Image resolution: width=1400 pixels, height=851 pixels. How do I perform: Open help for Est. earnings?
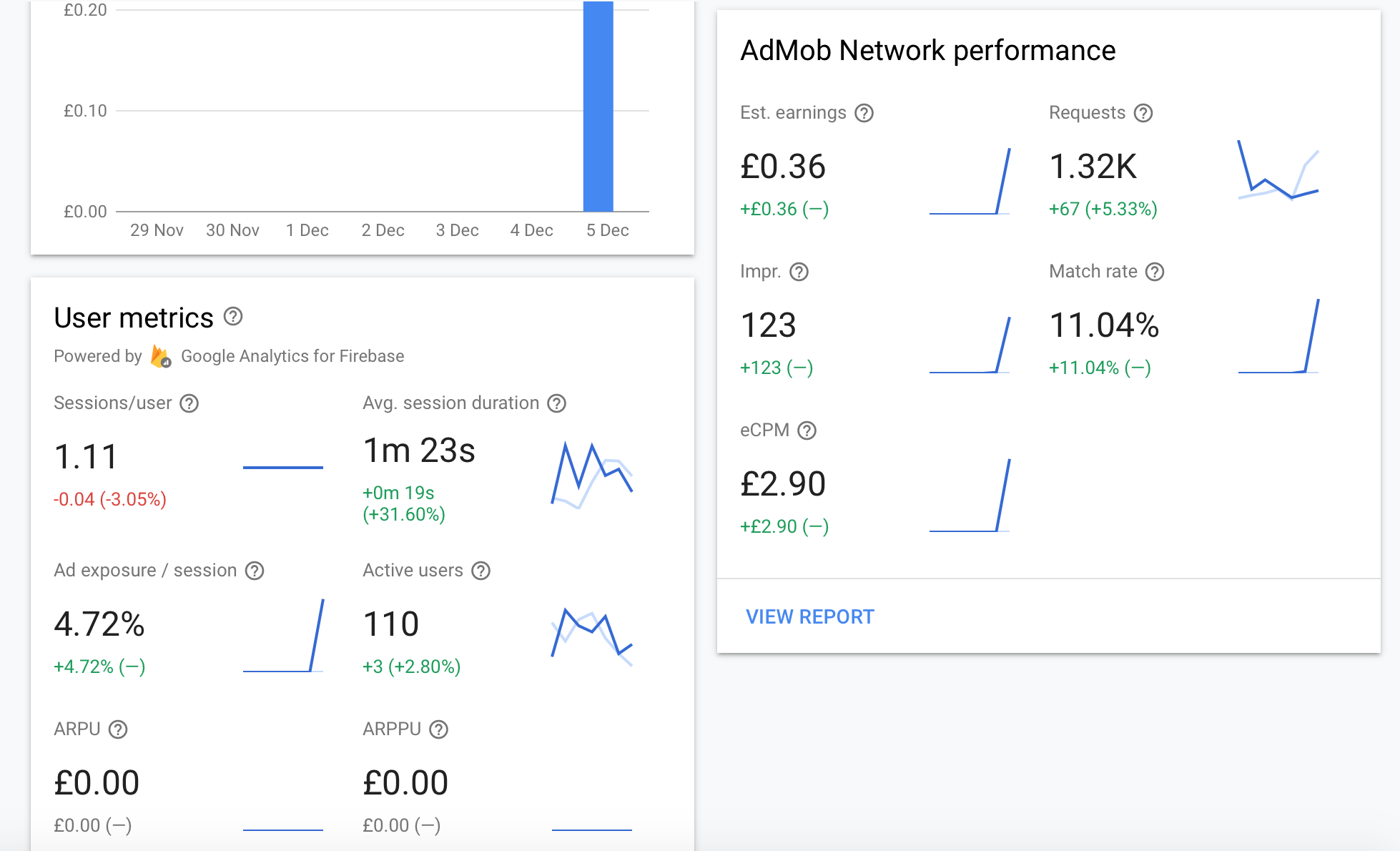pyautogui.click(x=864, y=113)
